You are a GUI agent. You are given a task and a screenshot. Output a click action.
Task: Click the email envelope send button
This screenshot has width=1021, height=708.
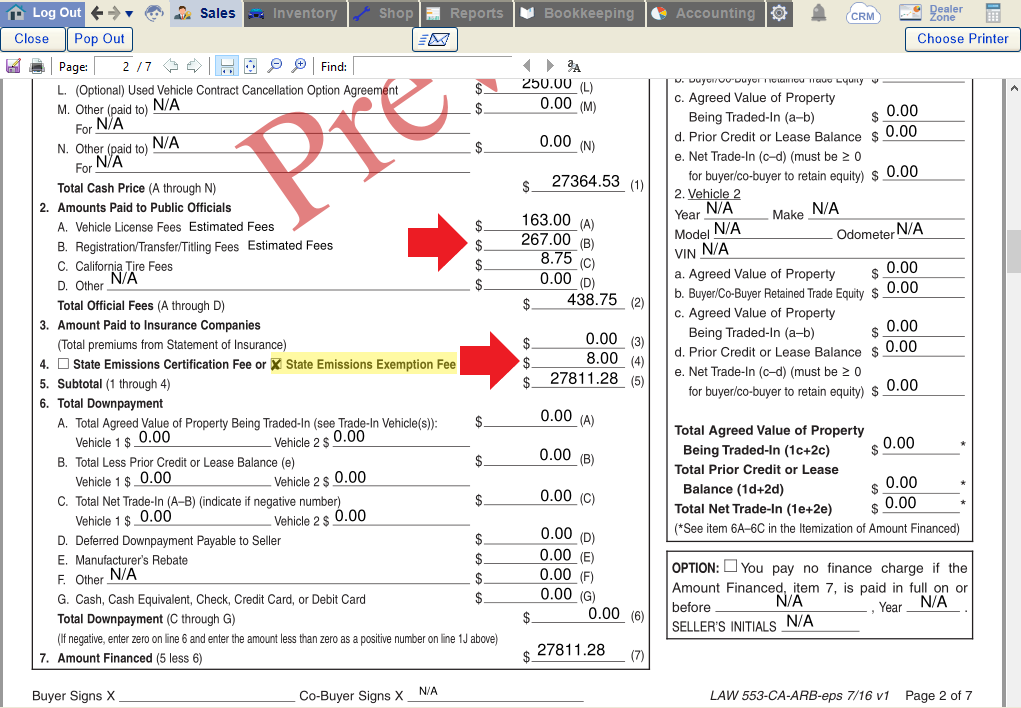[434, 39]
